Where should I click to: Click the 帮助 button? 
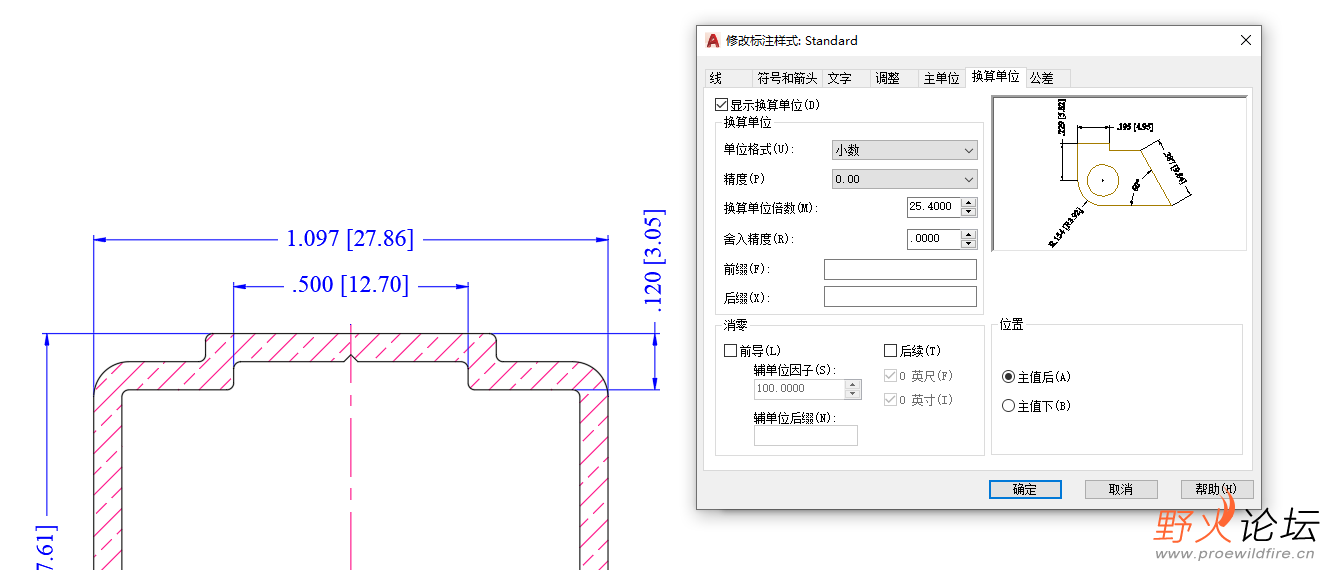tap(1217, 489)
